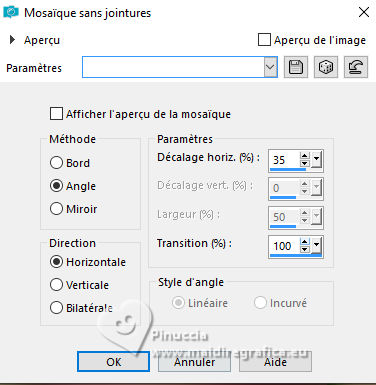Click the application icon in the title bar
The width and height of the screenshot is (376, 385).
(11, 13)
